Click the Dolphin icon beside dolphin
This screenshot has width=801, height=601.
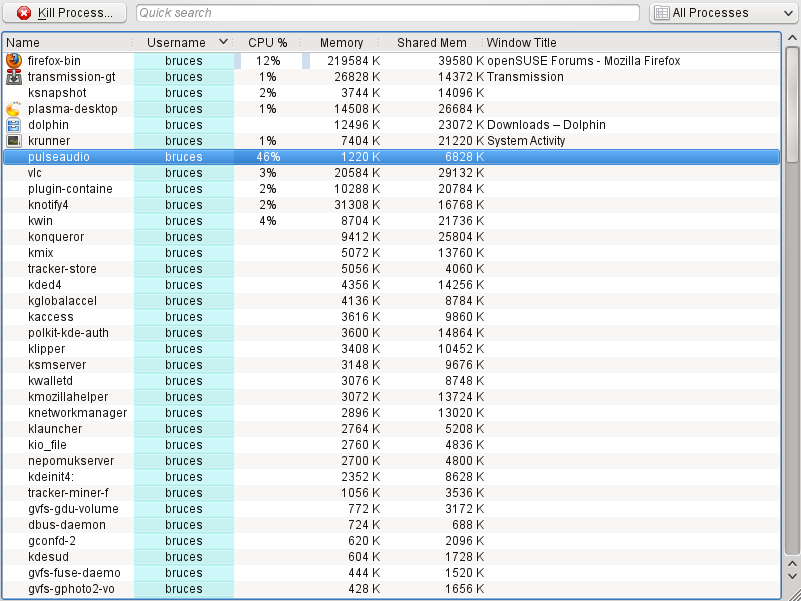coord(14,125)
